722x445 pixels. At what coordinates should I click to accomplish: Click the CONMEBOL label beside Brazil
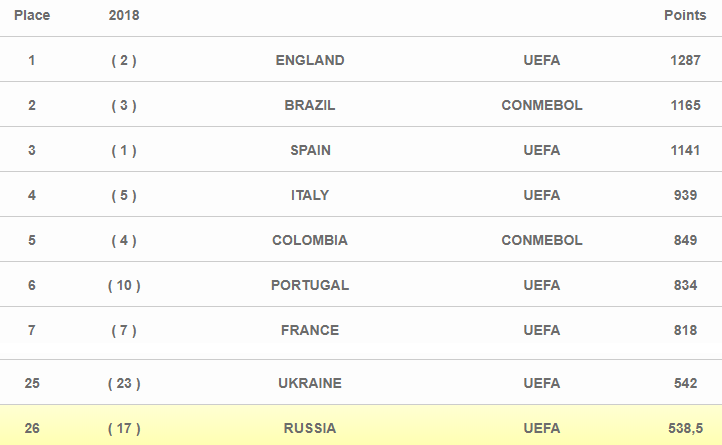click(x=542, y=105)
